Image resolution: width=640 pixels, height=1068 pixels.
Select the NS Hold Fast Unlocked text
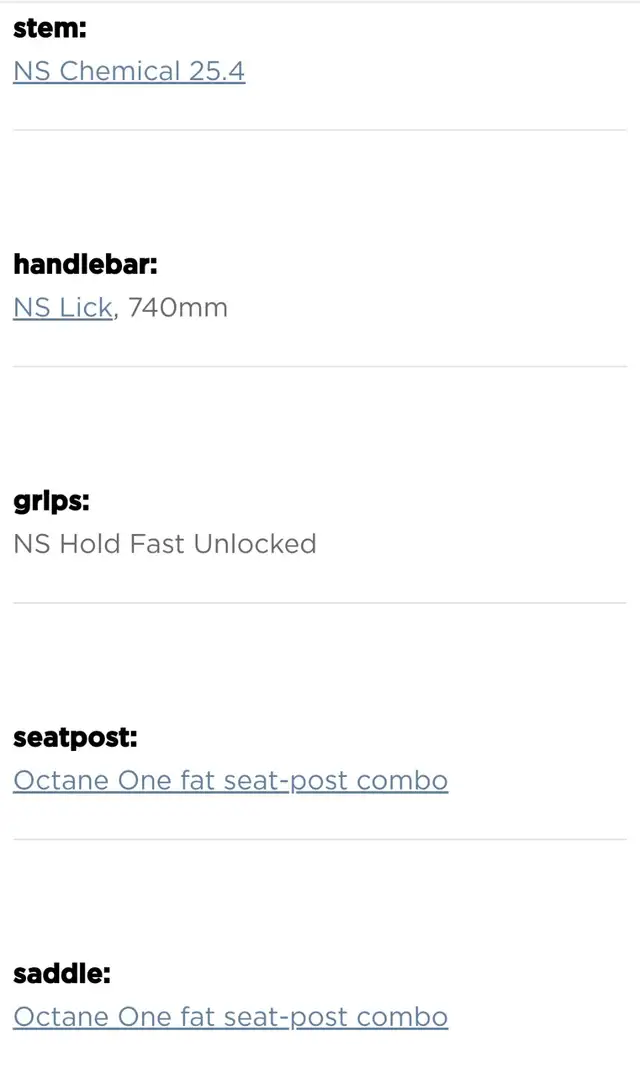point(165,544)
